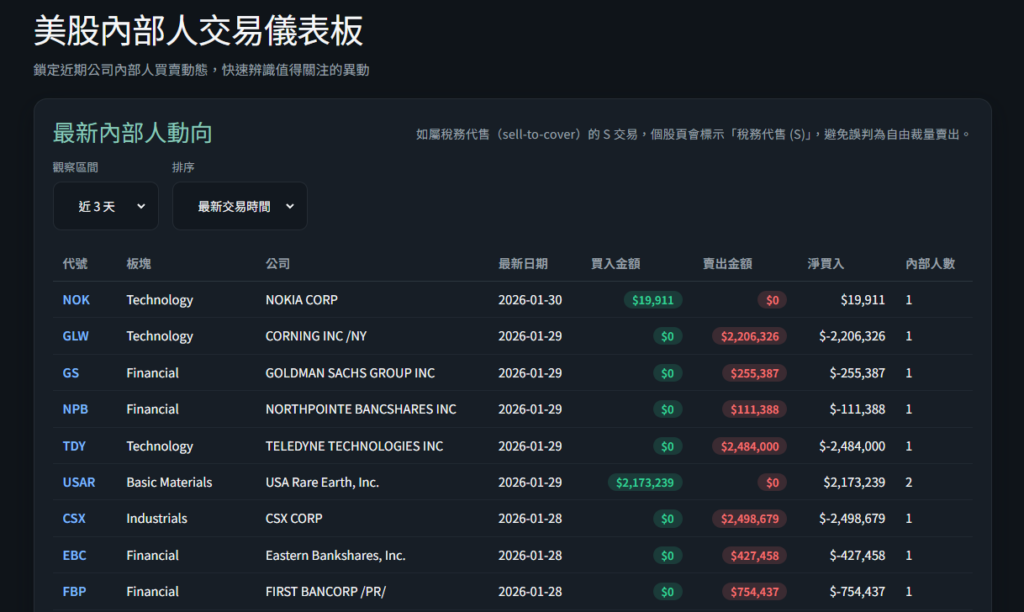Screen dimensions: 1024x612
Task: Open NOK ticker link
Action: [76, 300]
